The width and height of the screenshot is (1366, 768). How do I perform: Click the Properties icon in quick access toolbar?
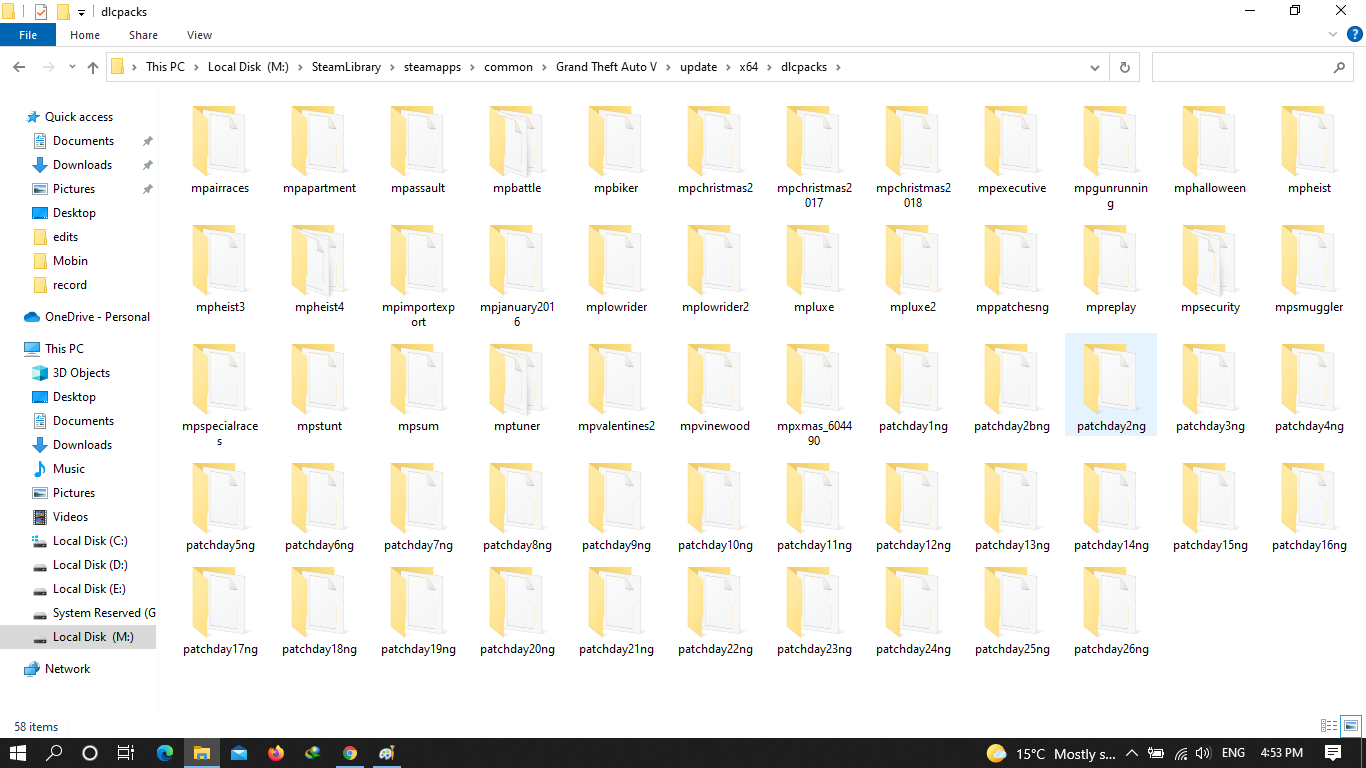(x=41, y=12)
